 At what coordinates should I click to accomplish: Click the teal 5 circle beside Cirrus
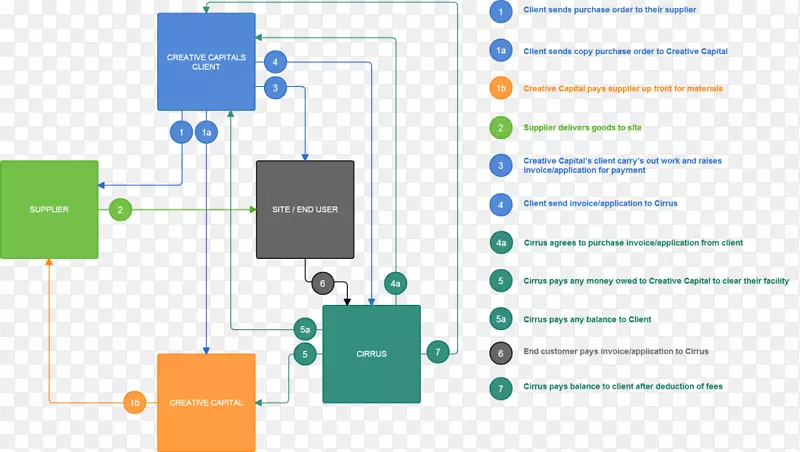coord(305,354)
